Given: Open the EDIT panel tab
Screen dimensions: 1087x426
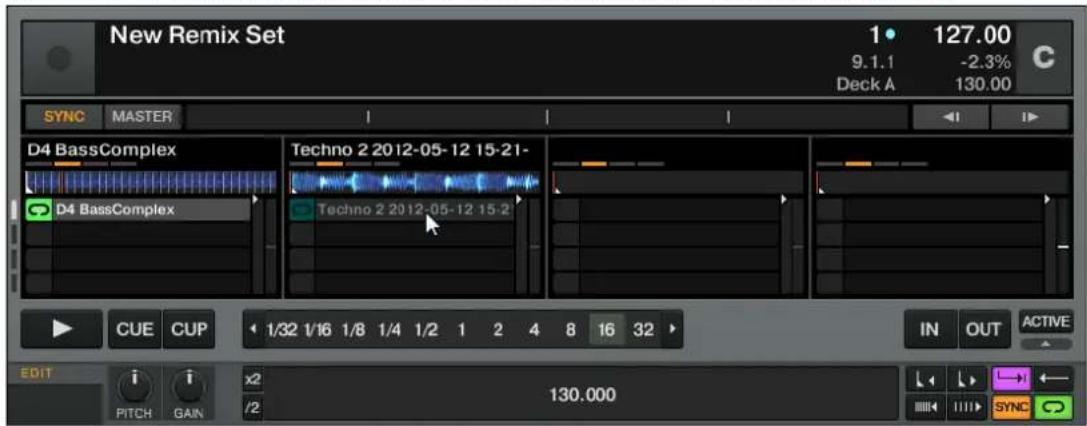Looking at the screenshot, I should [37, 374].
